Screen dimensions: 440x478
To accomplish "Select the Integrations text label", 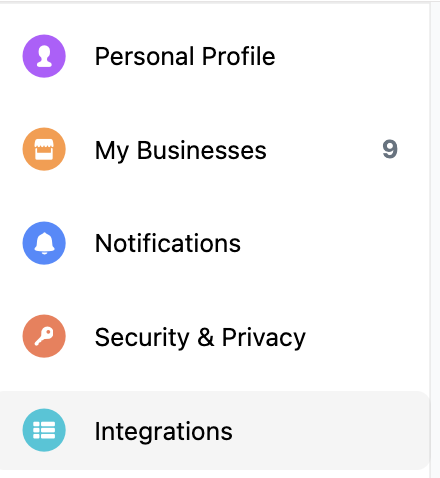I will [x=164, y=432].
